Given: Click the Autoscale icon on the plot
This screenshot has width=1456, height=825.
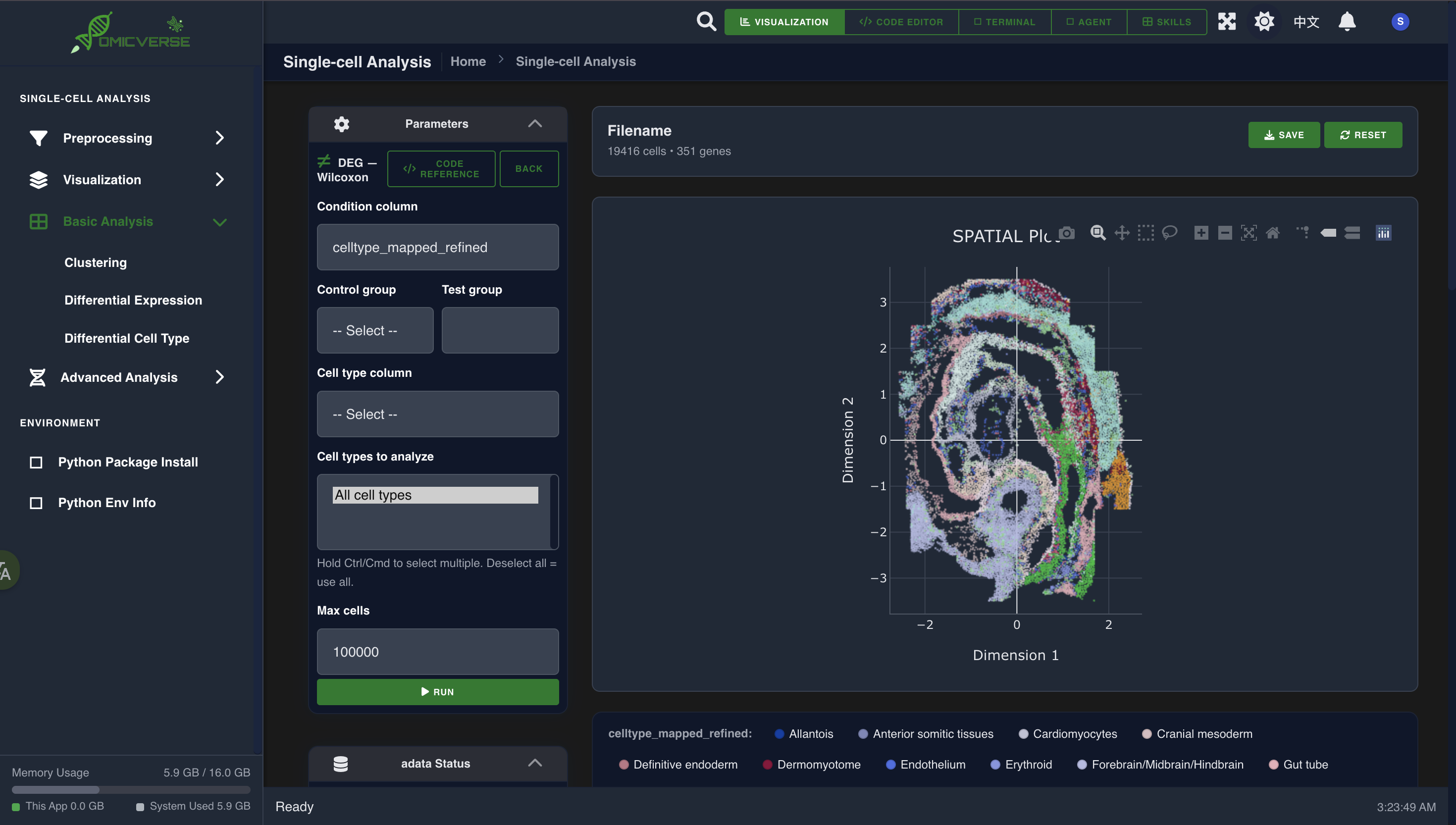Looking at the screenshot, I should (1248, 233).
